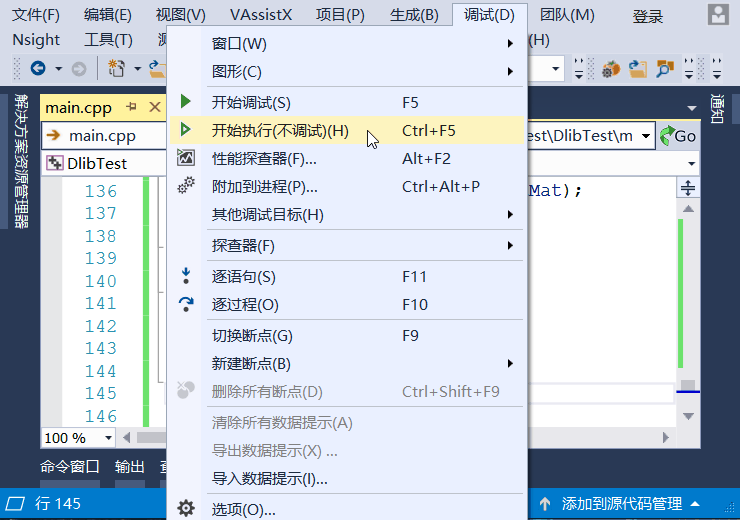Click the vertical scrollbar down arrow

tap(688, 416)
